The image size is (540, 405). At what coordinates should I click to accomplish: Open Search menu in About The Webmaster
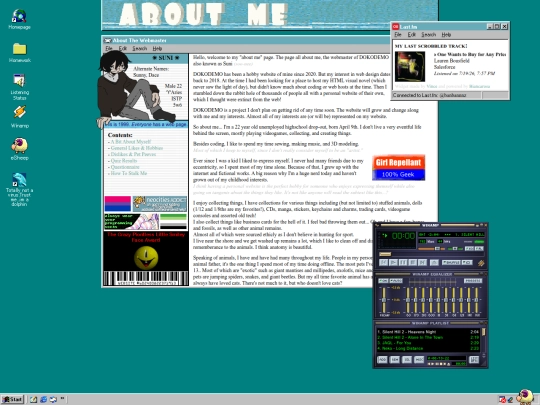140,49
